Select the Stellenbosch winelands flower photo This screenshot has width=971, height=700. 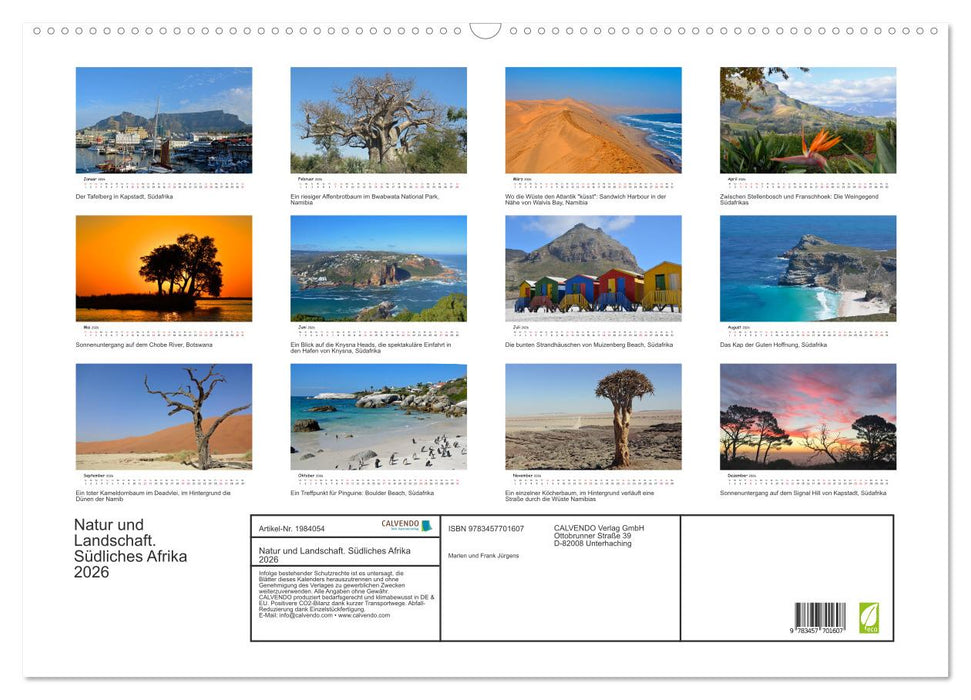tap(808, 120)
